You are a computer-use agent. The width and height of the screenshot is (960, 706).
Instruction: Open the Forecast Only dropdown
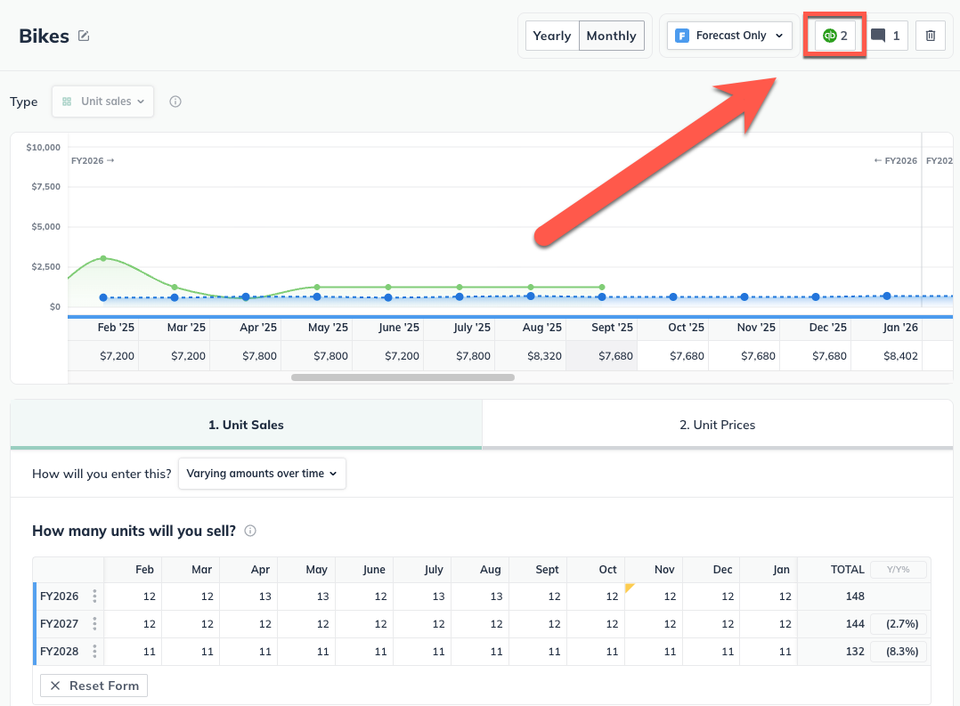(x=729, y=36)
